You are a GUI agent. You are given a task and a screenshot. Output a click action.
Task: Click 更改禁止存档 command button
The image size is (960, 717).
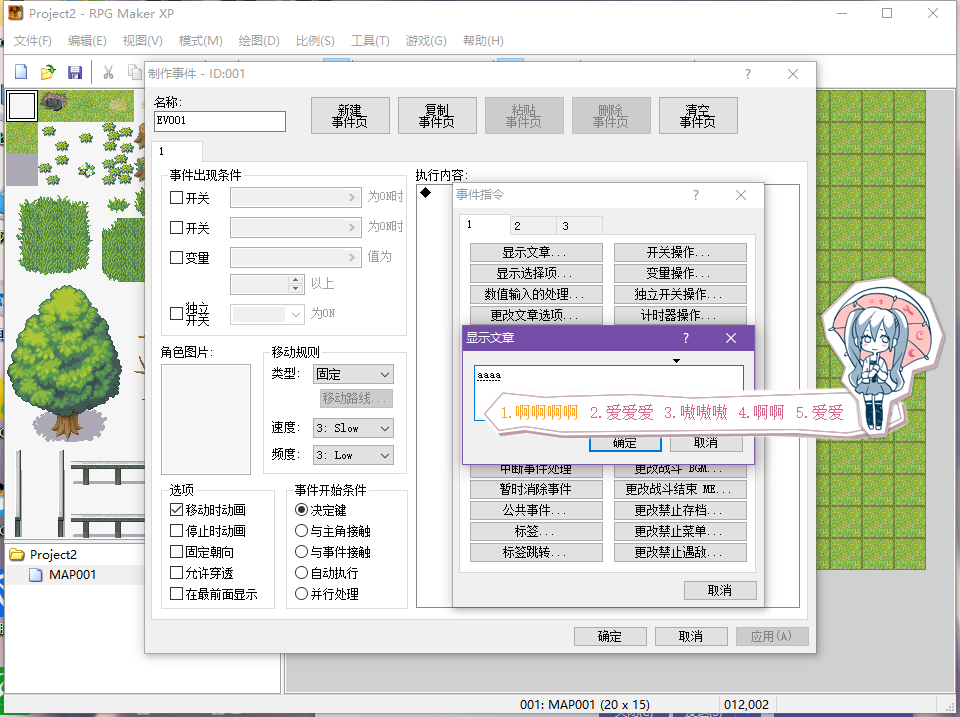click(x=680, y=510)
